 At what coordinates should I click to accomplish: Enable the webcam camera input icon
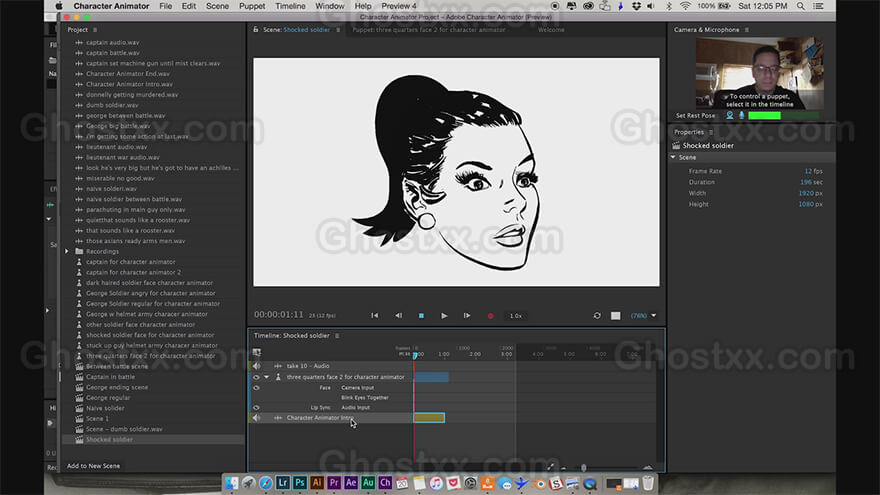[x=730, y=115]
